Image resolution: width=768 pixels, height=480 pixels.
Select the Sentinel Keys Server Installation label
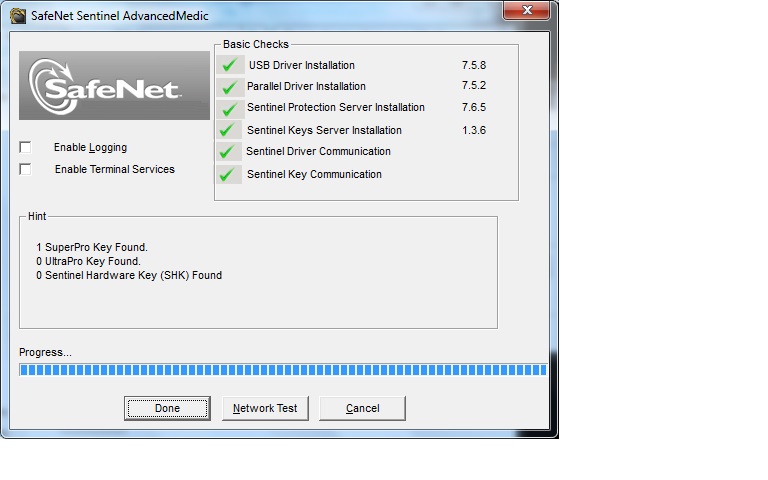[324, 130]
